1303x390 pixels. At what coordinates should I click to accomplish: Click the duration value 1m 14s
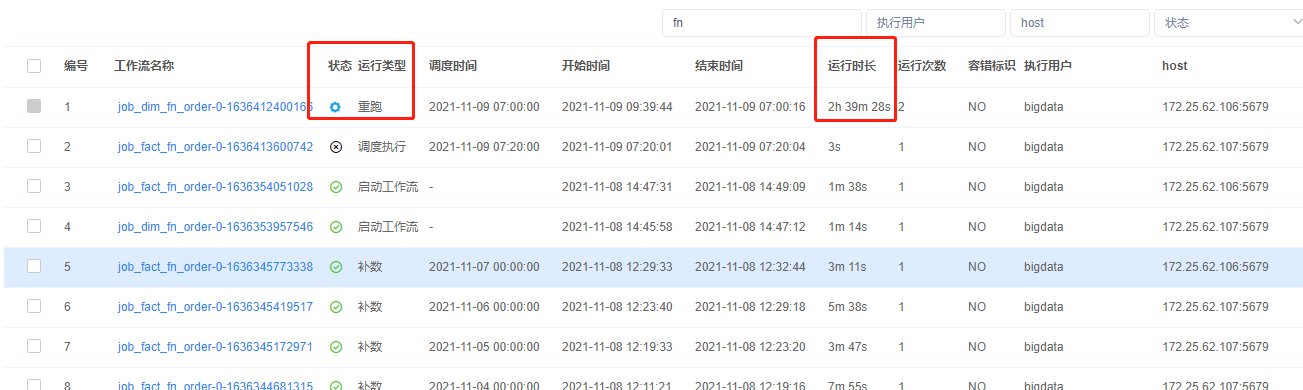pyautogui.click(x=847, y=227)
